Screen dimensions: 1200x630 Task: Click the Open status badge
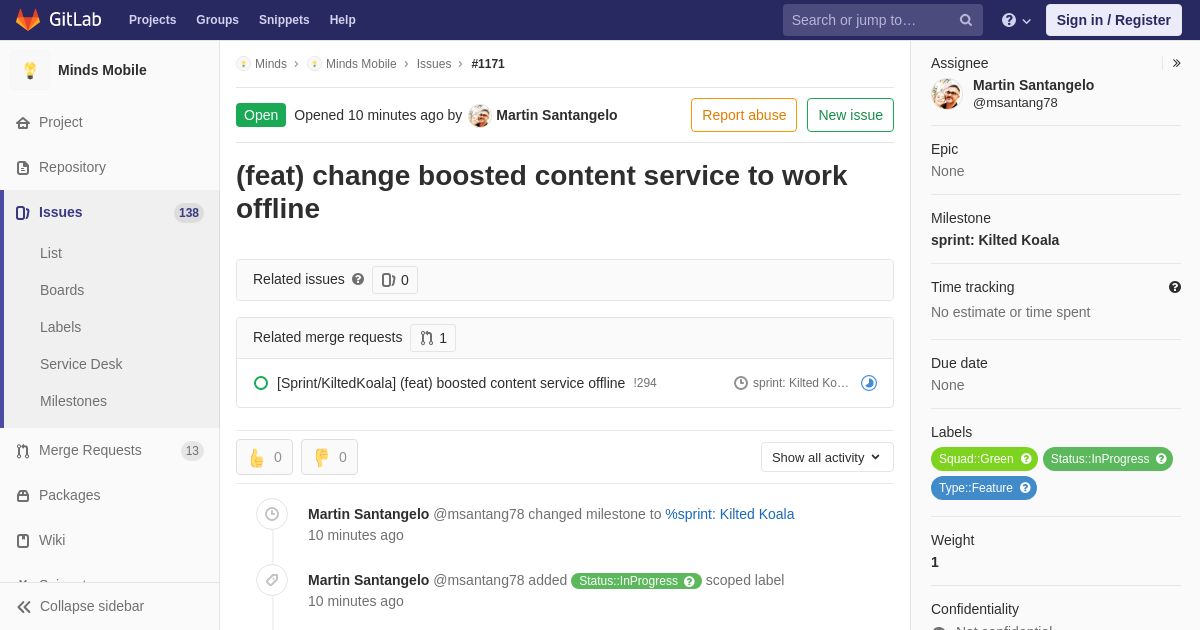(261, 115)
